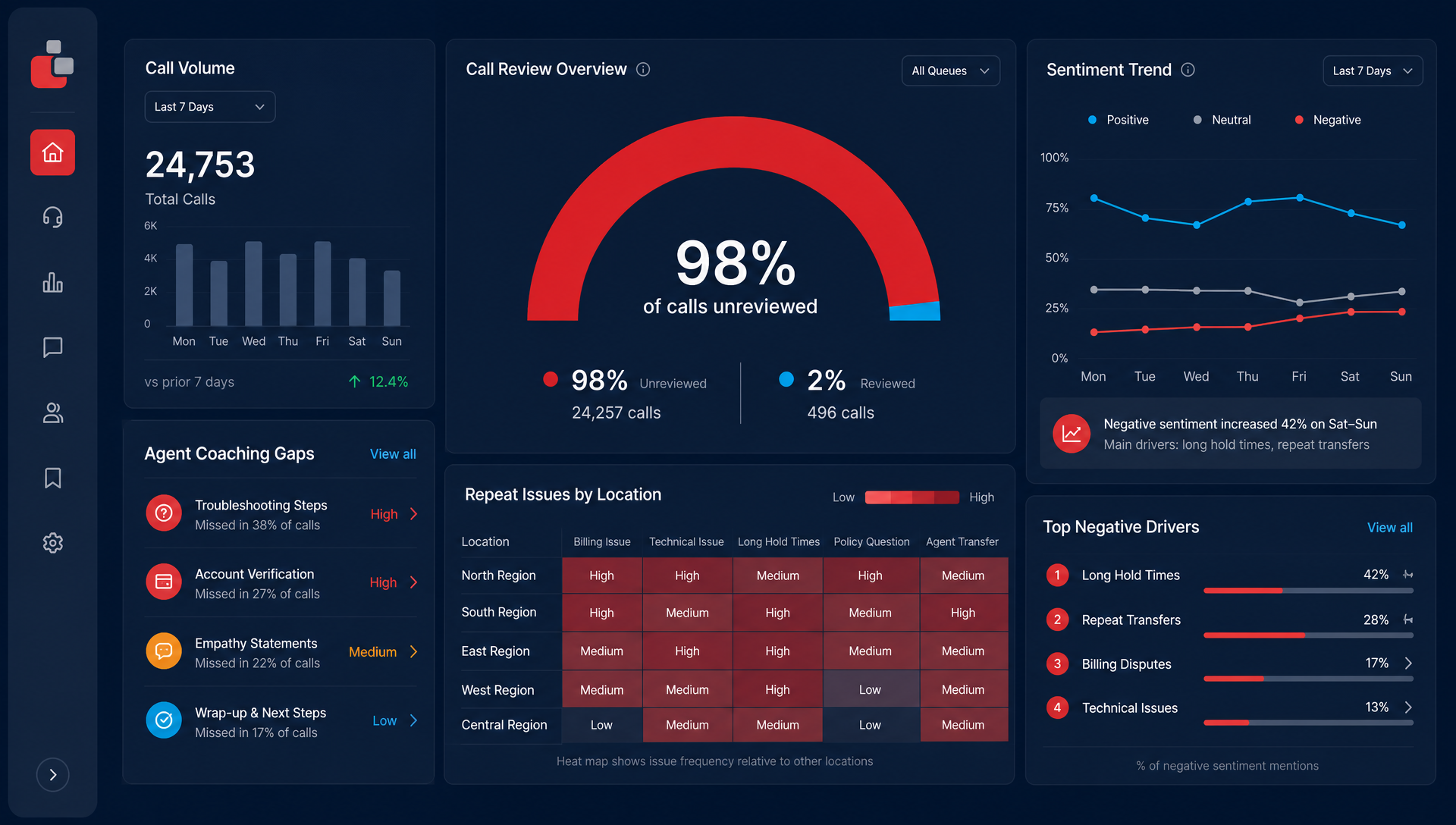Click the Account Verification card icon

click(x=164, y=582)
